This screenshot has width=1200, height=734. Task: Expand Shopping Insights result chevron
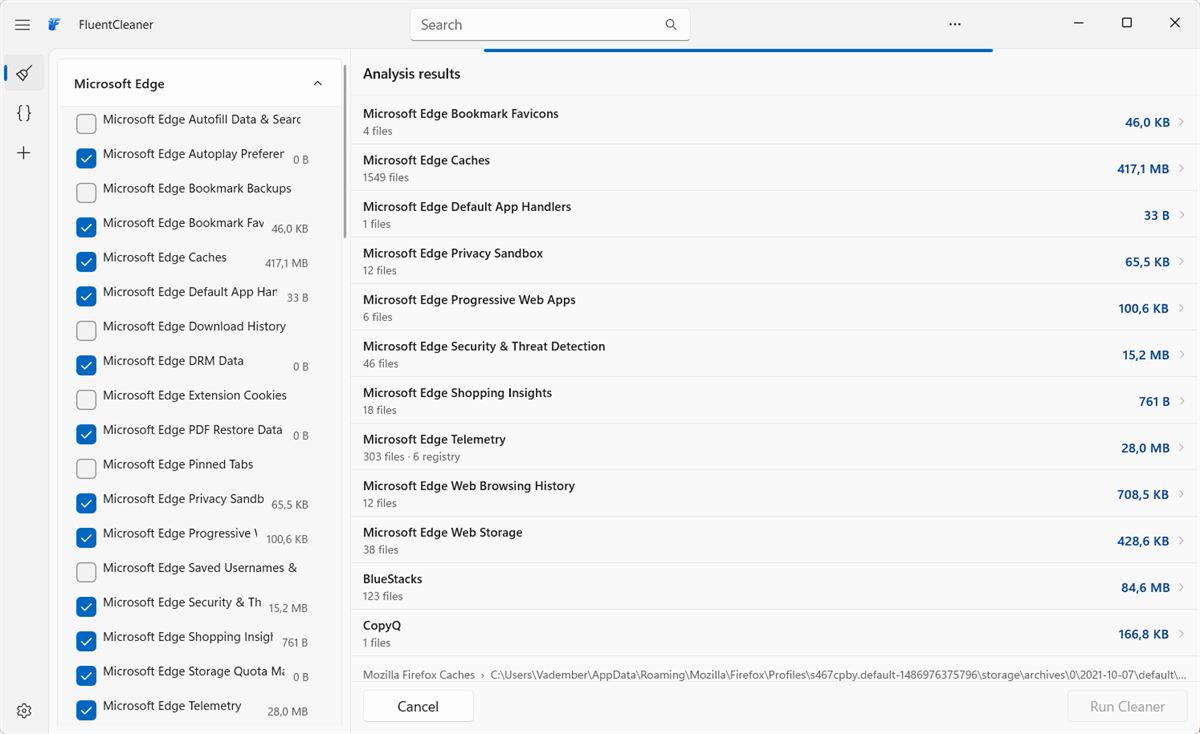1181,401
